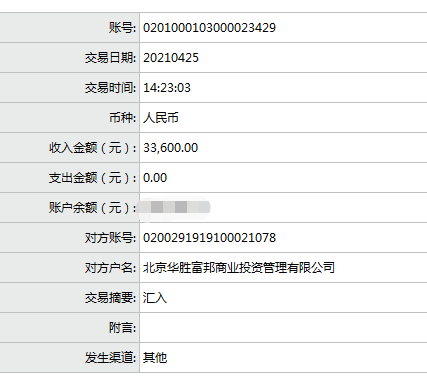Click the empty 附言 remarks cell
The height and width of the screenshot is (386, 427).
pos(283,328)
